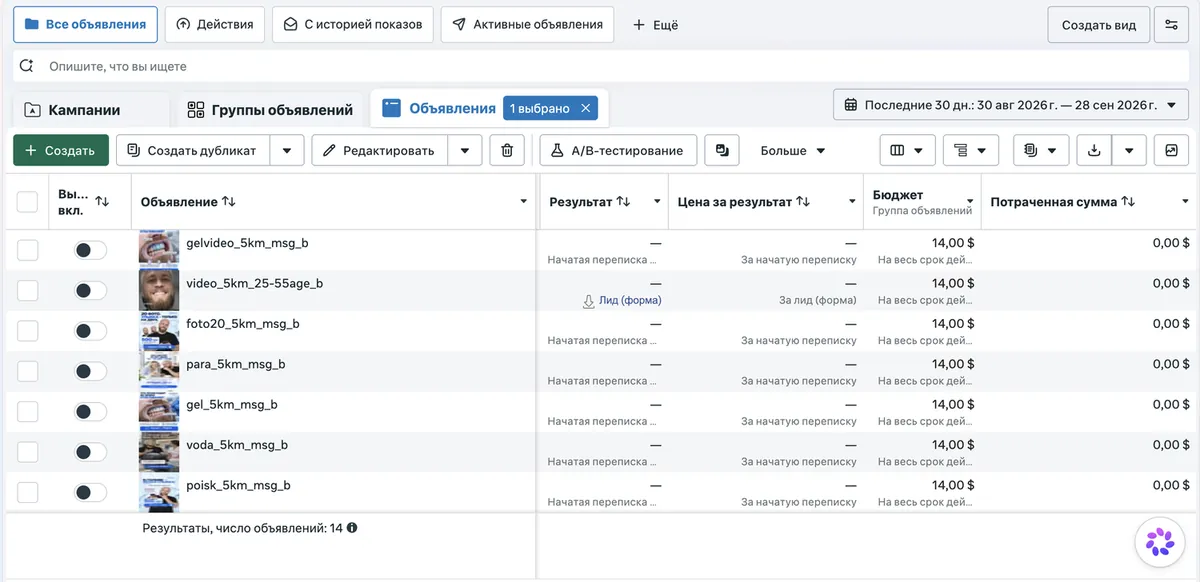This screenshot has width=1200, height=582.
Task: Open the voda_5km_msg_b ad thumbnail
Action: click(159, 451)
